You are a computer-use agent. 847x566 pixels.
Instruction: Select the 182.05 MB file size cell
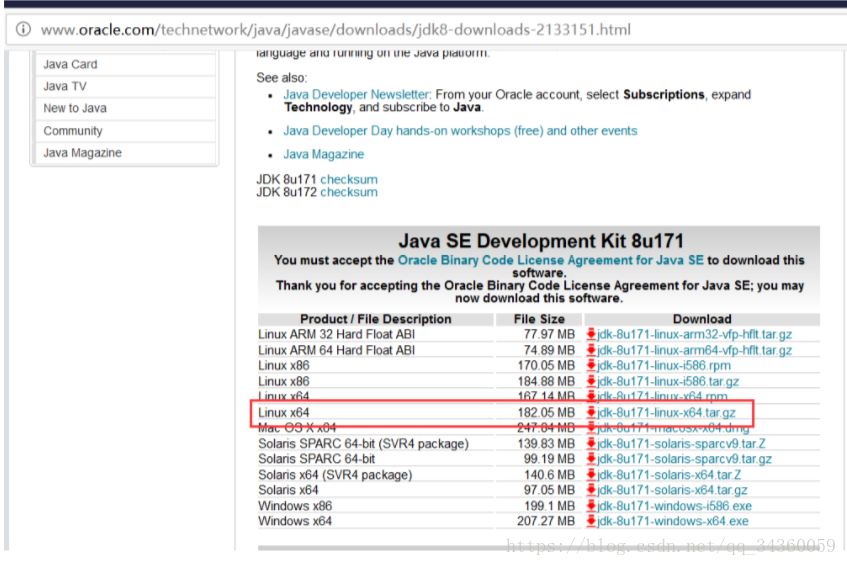tap(546, 413)
